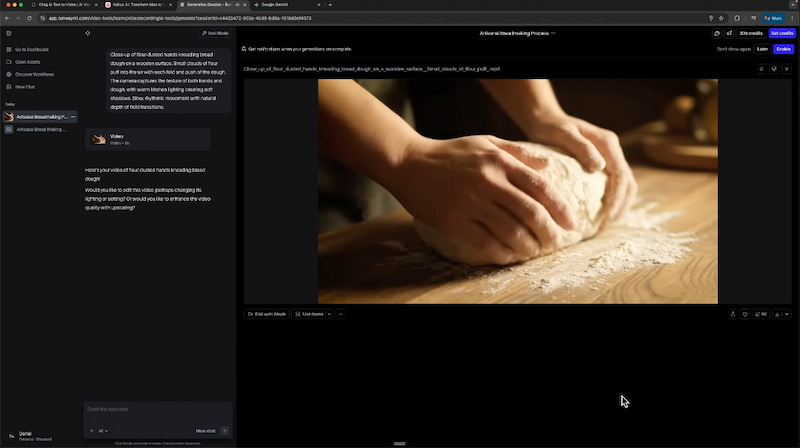Click the download icon below video
Viewport: 800px width, 448px height.
(777, 314)
